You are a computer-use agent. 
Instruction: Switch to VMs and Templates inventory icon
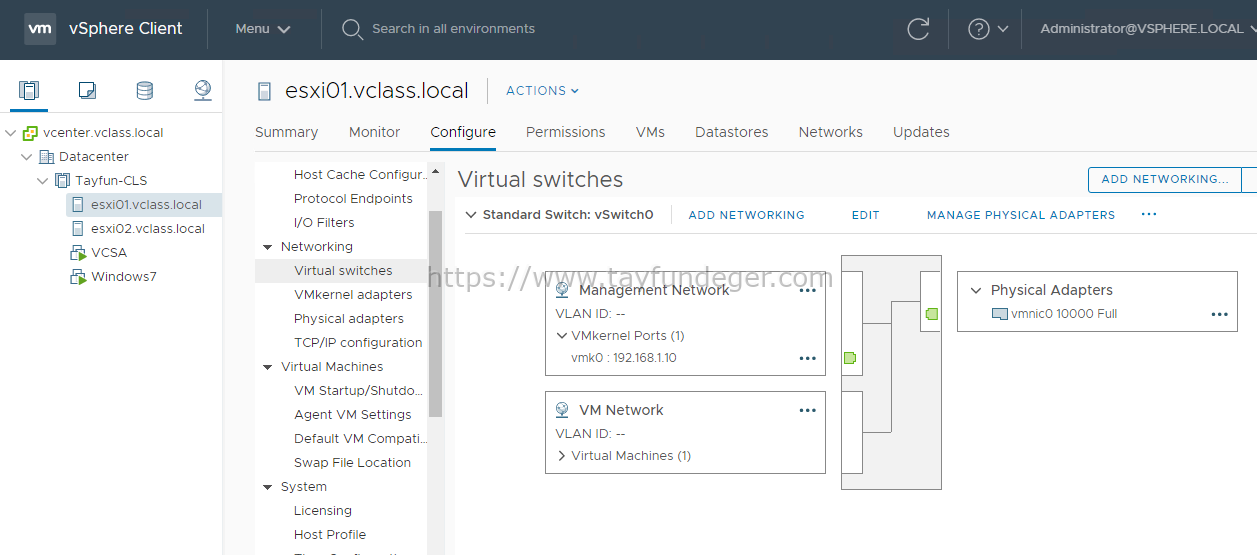click(x=87, y=91)
